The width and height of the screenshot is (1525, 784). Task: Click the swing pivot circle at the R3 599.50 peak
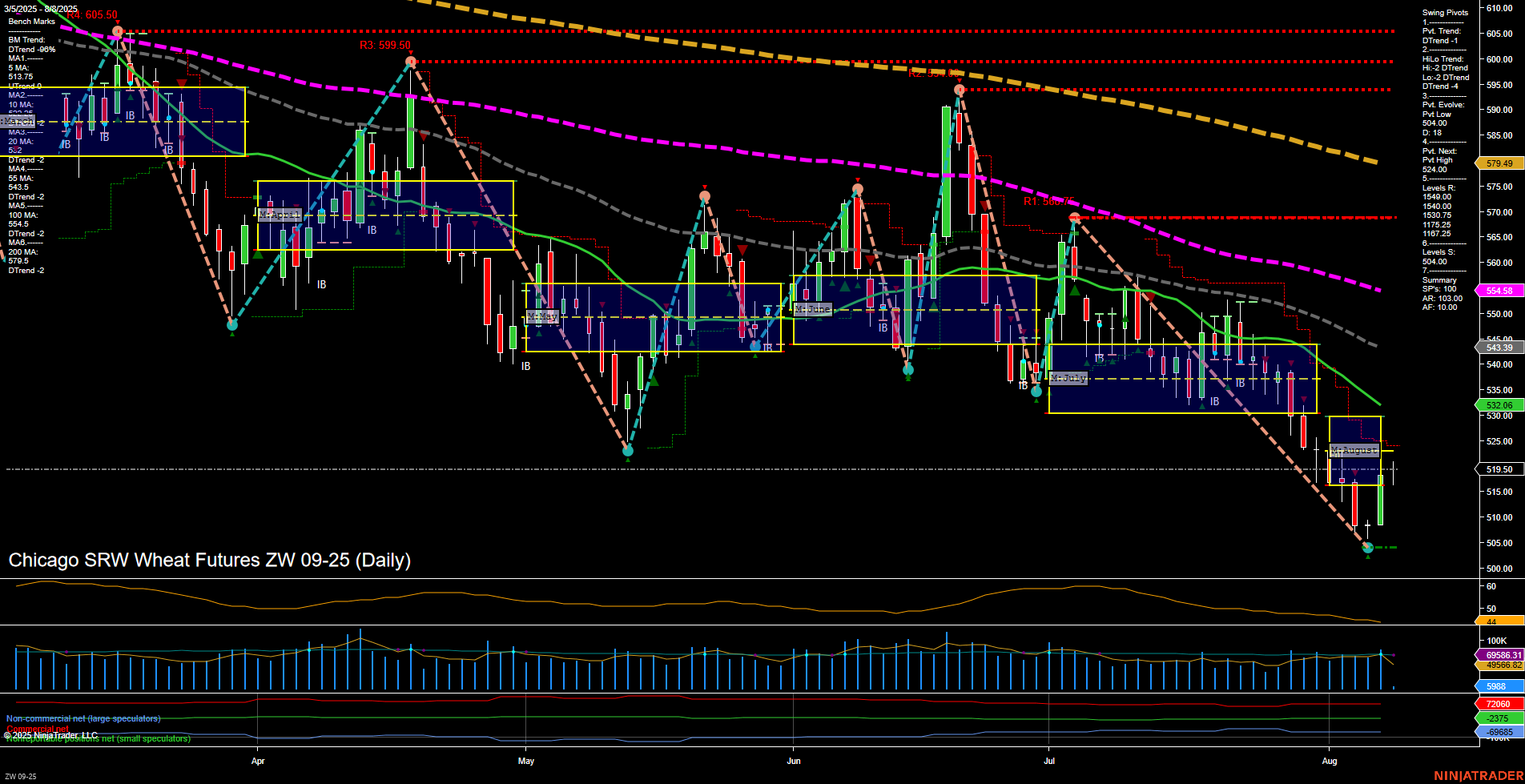point(411,61)
